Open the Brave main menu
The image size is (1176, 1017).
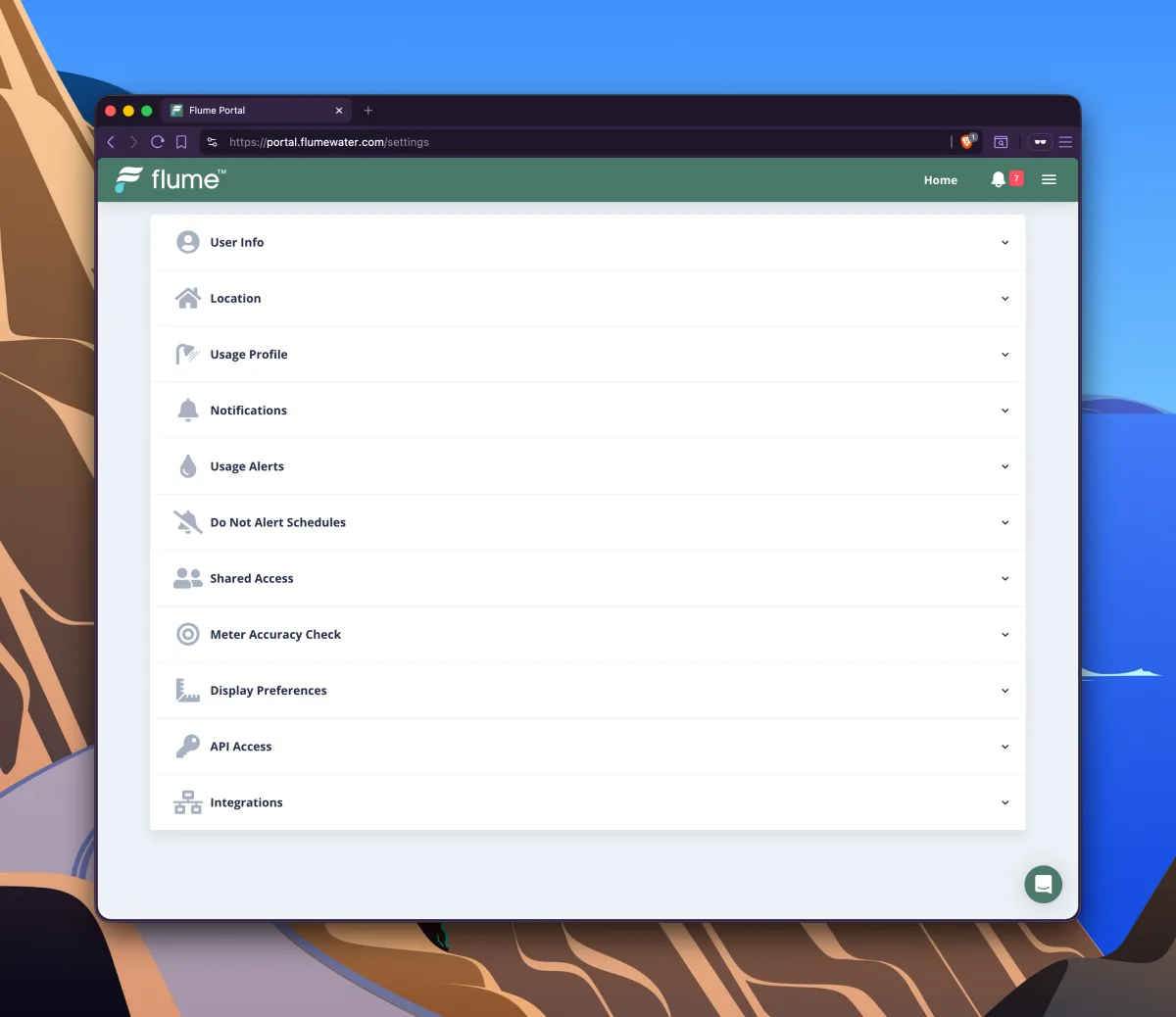point(1065,142)
